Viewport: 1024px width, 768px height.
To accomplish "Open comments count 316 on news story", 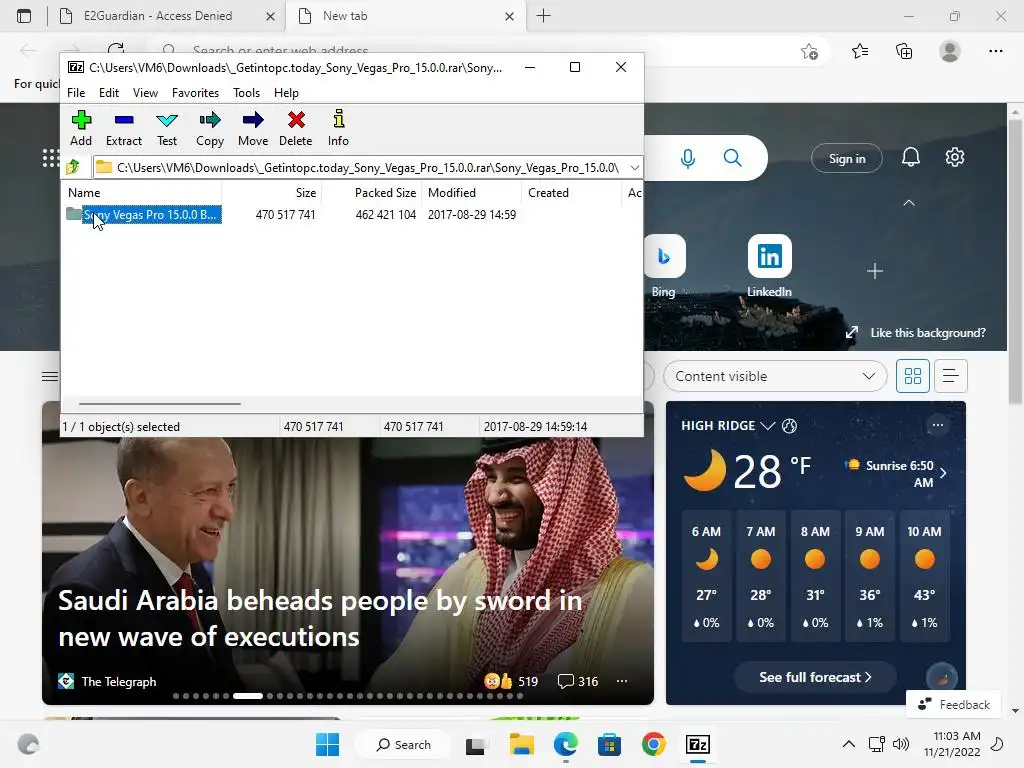I will pos(578,681).
